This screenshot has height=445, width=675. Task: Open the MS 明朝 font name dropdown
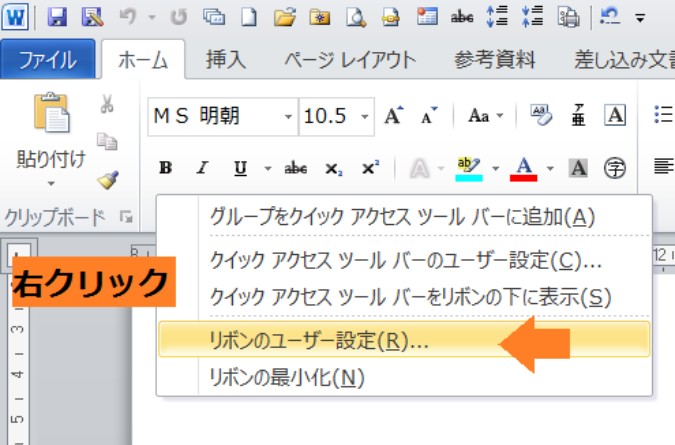pos(289,116)
